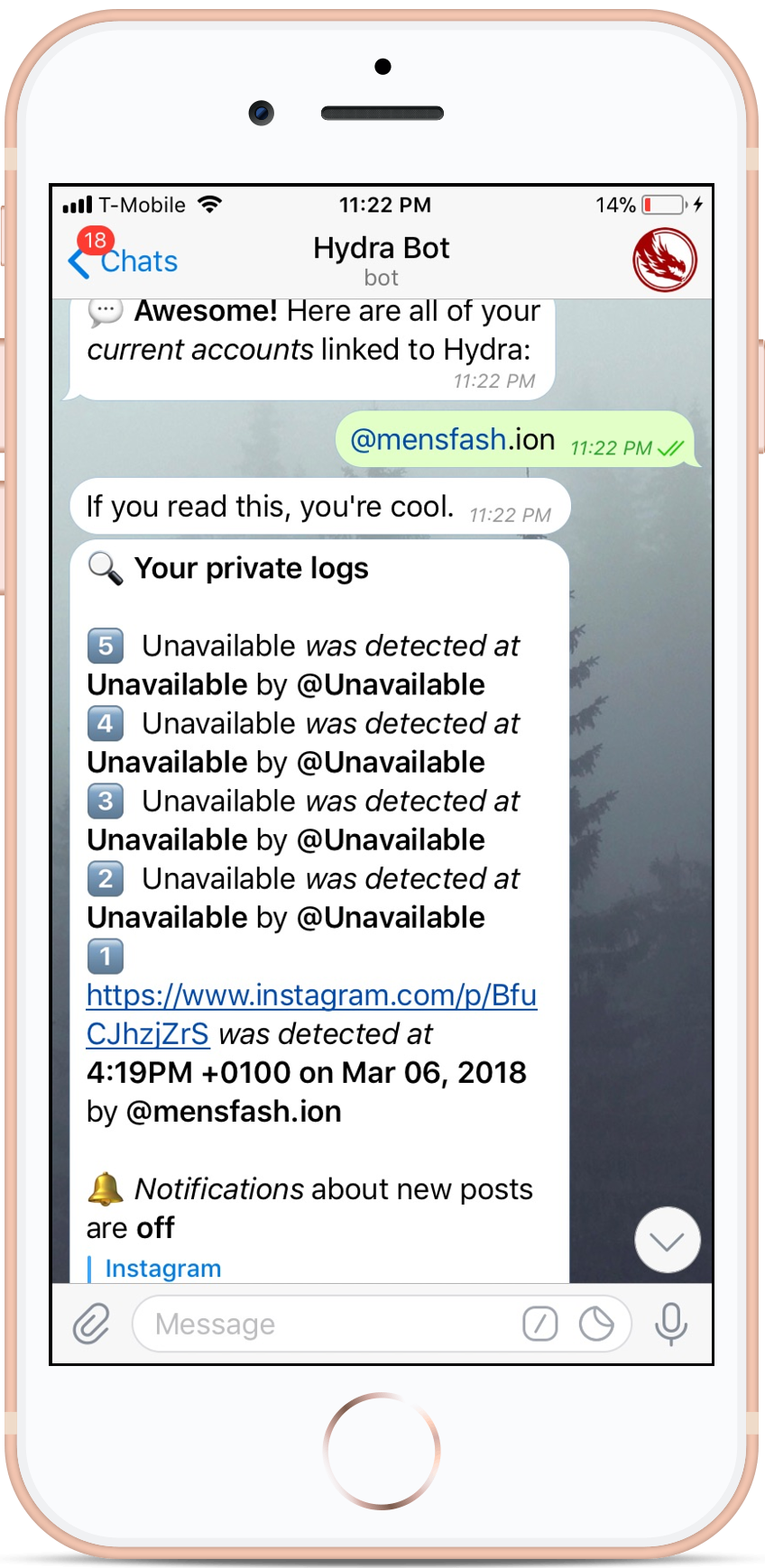Tap the battery indicator in status bar
The width and height of the screenshot is (765, 1568).
[x=665, y=205]
